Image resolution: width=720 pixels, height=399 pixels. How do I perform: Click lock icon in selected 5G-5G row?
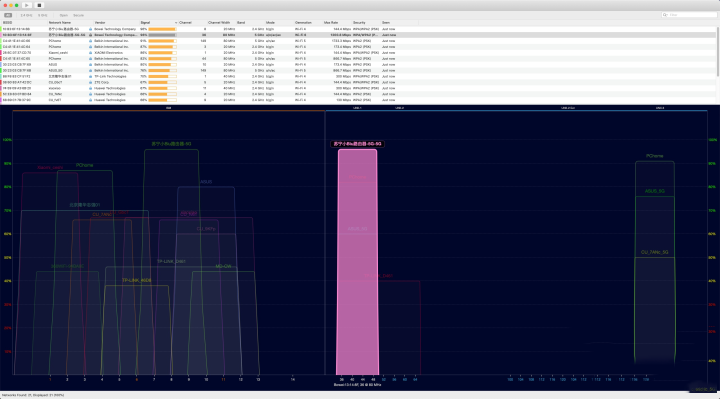coord(90,35)
